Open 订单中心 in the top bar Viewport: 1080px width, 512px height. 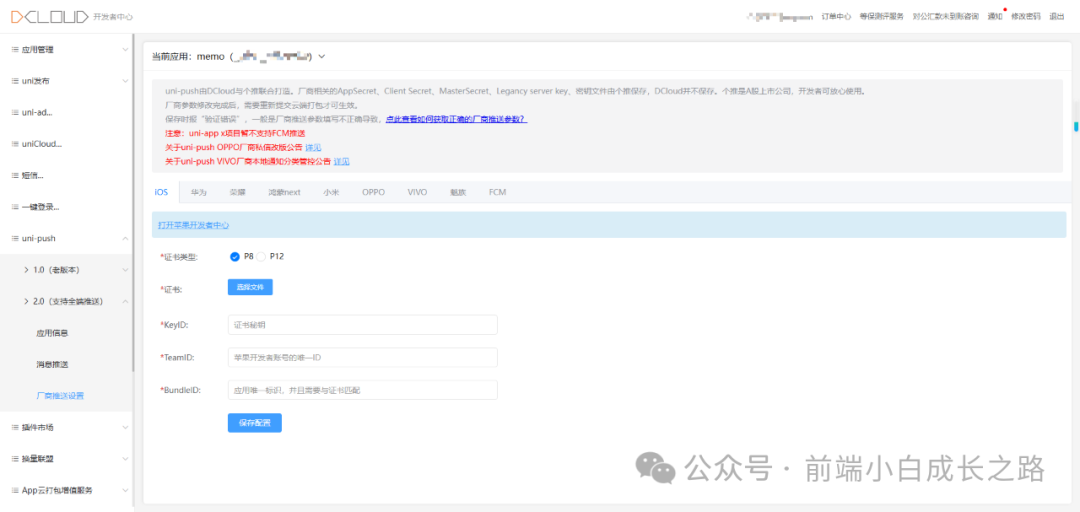(x=836, y=17)
